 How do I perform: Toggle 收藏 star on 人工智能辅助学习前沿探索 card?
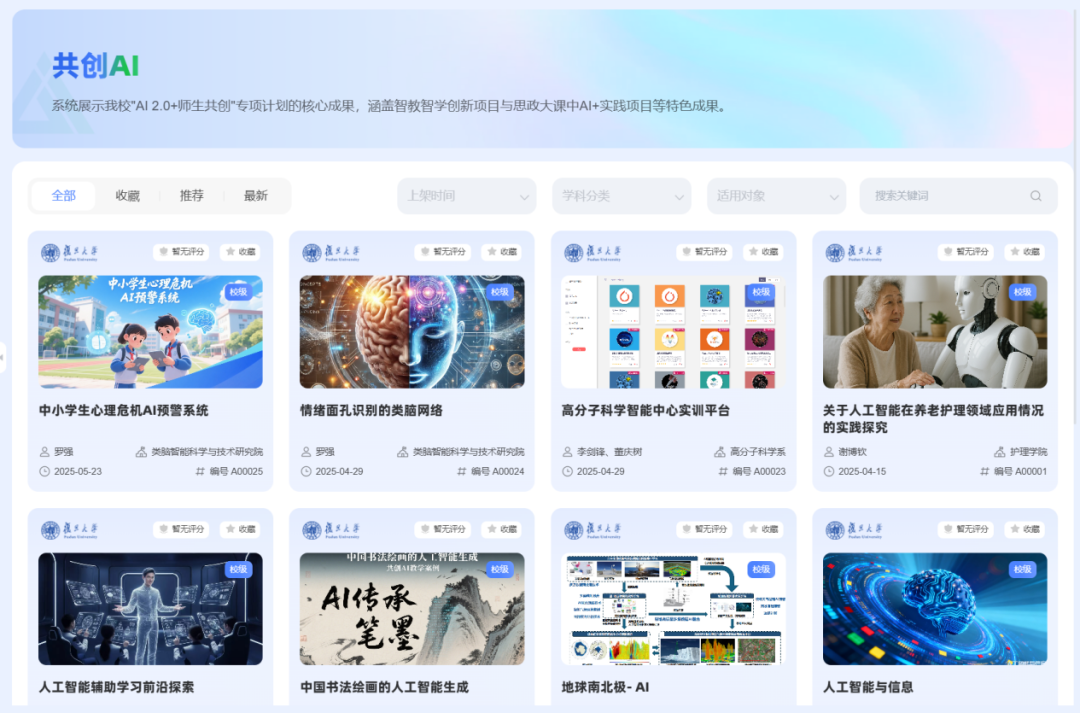pyautogui.click(x=240, y=529)
